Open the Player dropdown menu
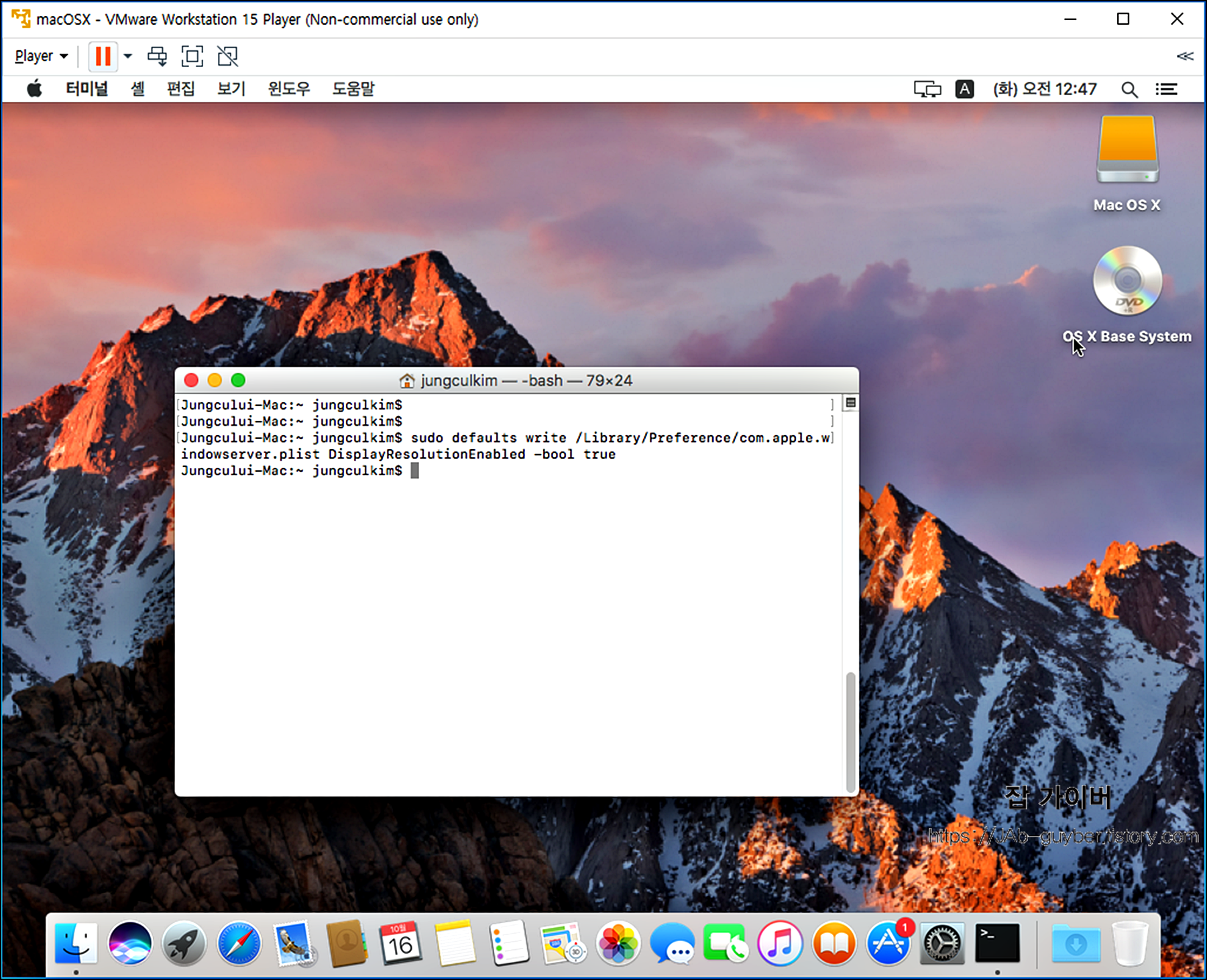This screenshot has width=1207, height=980. [x=41, y=56]
